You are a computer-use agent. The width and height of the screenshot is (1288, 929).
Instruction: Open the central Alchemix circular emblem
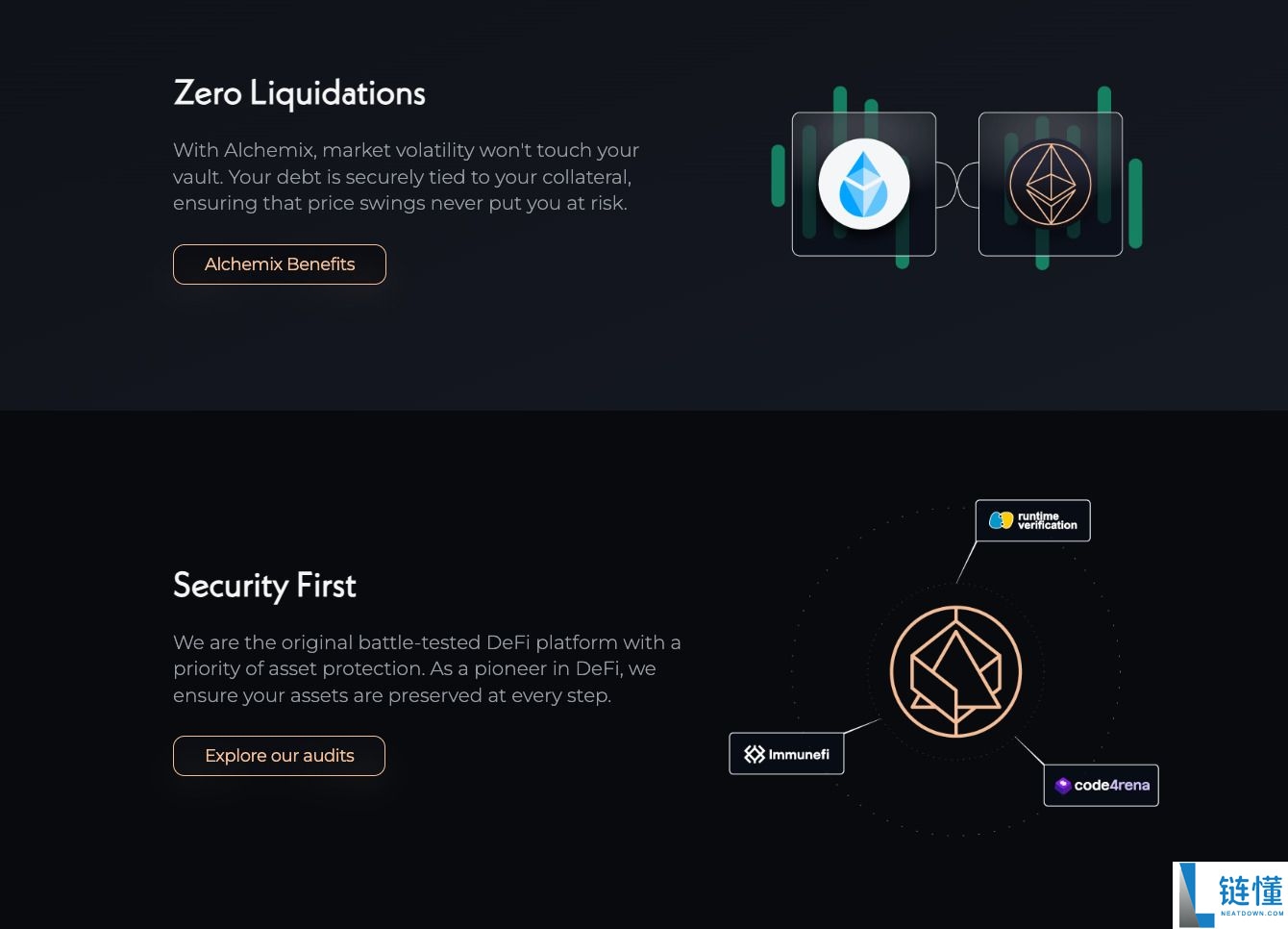click(956, 671)
